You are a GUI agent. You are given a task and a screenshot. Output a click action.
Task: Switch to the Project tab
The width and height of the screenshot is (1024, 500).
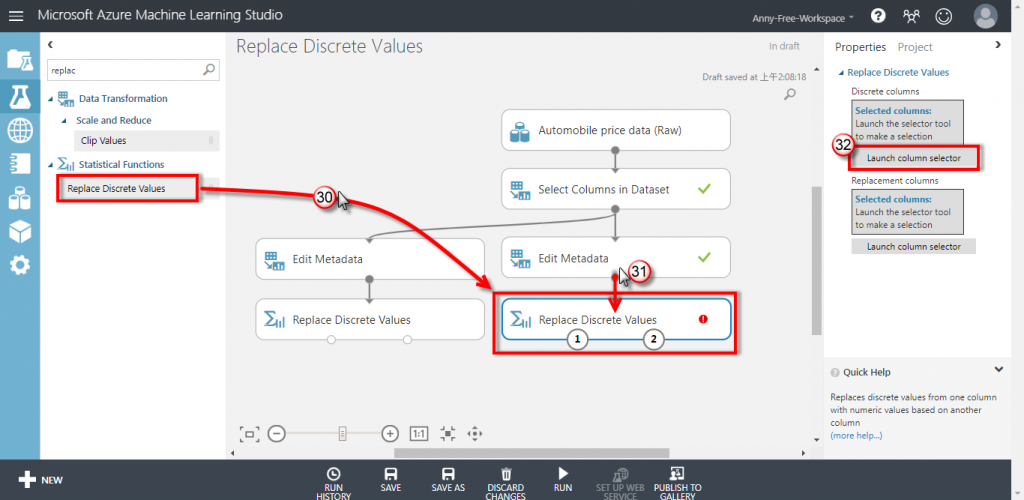click(915, 47)
